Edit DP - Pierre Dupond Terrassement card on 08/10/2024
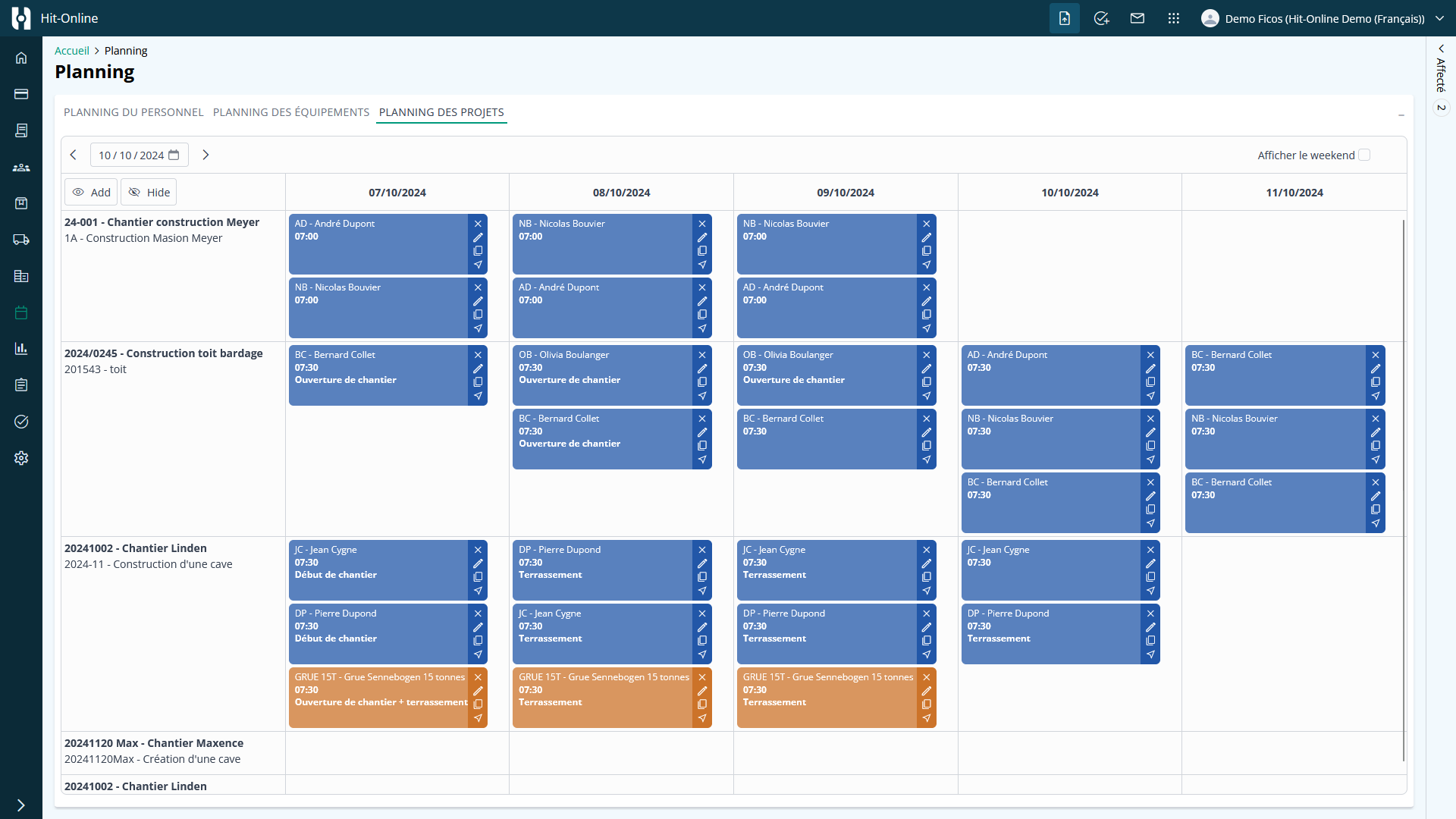Screen dimensions: 1456x819 coord(702,563)
